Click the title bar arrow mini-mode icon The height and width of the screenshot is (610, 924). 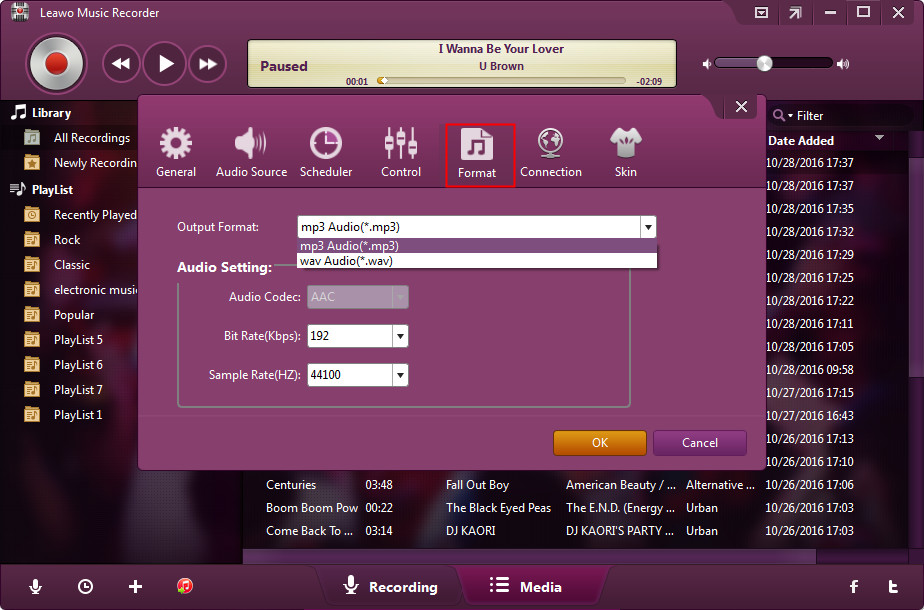796,12
